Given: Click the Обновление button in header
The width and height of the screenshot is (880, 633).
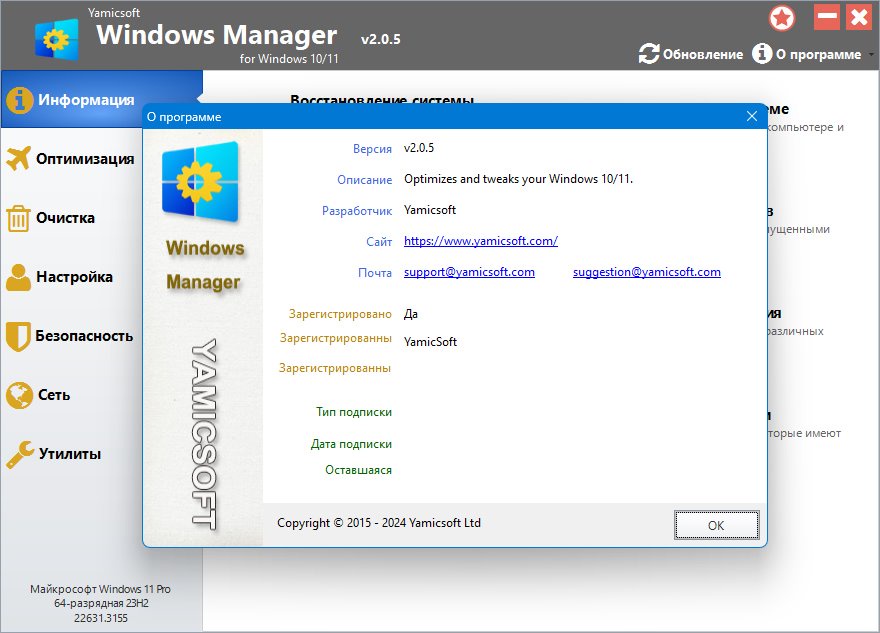Looking at the screenshot, I should coord(691,54).
